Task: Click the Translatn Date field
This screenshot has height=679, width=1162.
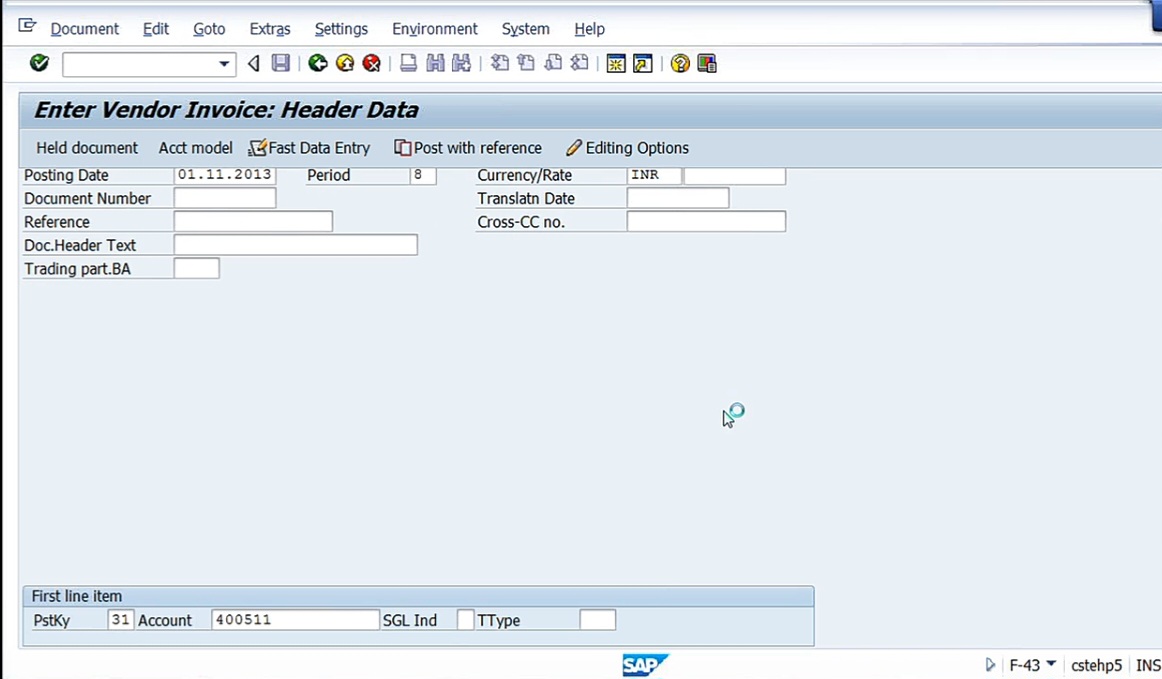Action: click(x=678, y=198)
